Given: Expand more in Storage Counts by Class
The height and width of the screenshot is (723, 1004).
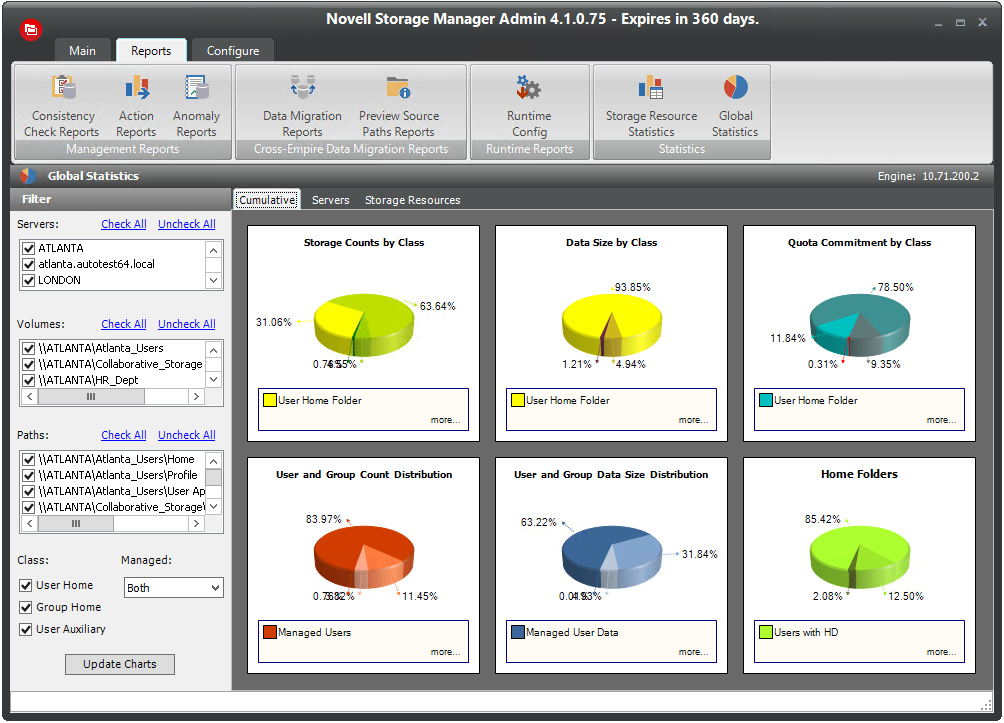Looking at the screenshot, I should pos(446,420).
